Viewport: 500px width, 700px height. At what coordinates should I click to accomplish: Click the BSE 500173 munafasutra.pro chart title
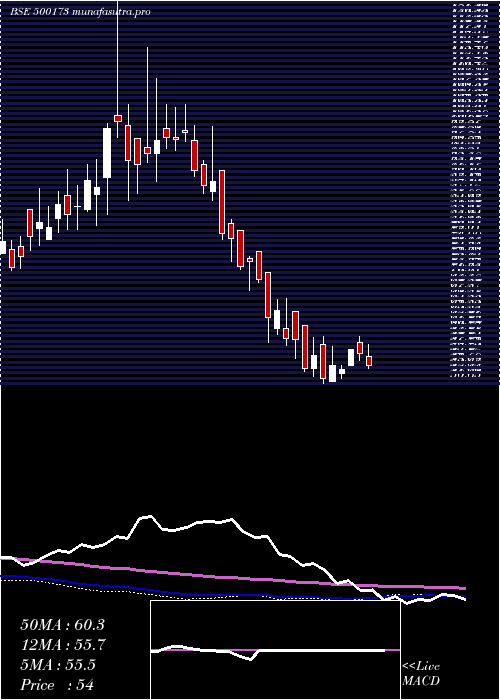coord(80,12)
